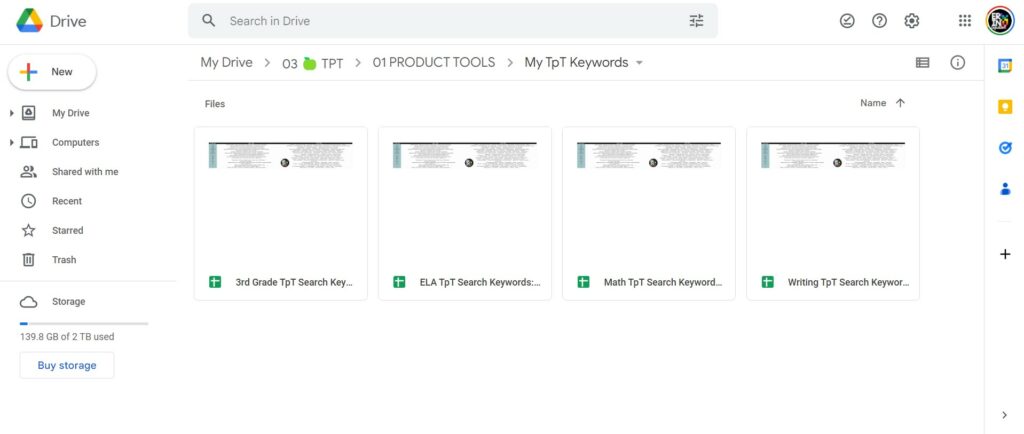This screenshot has height=434, width=1024.
Task: Click the My Drive sidebar icon
Action: (x=29, y=113)
